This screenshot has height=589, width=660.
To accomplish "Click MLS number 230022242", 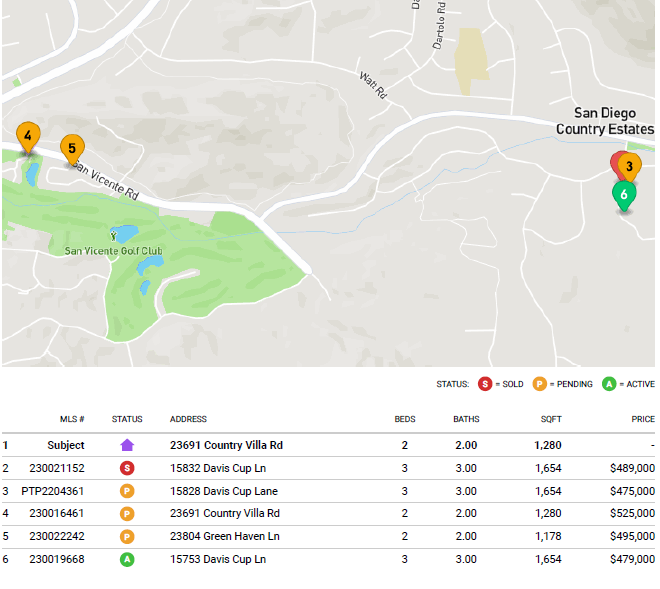I will 57,536.
